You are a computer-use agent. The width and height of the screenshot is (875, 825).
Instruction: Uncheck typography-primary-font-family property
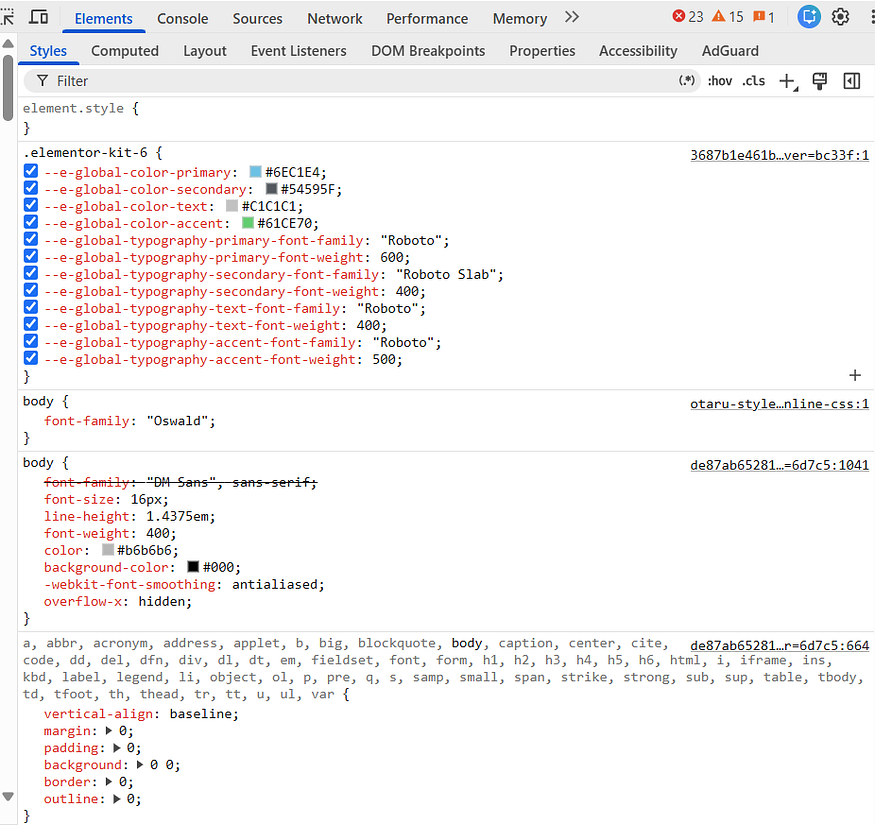click(31, 239)
